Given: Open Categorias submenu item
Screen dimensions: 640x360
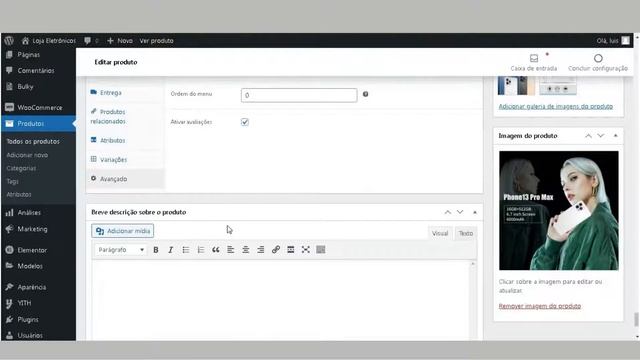Looking at the screenshot, I should (21, 168).
